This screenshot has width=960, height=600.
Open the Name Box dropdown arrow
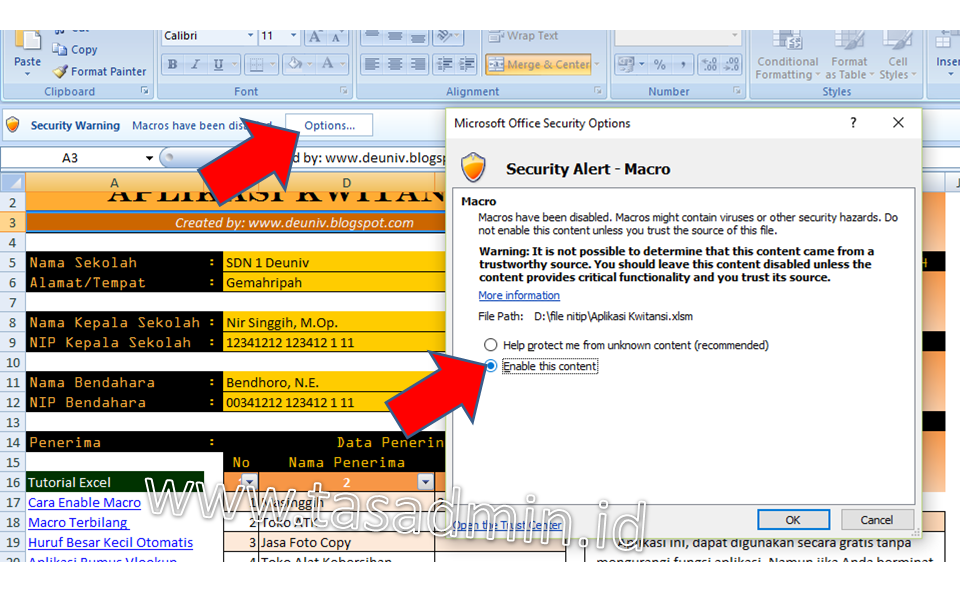[149, 158]
